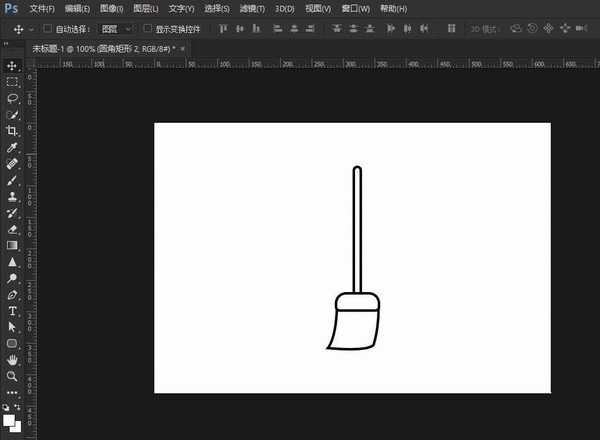Select the Pen tool

point(12,294)
